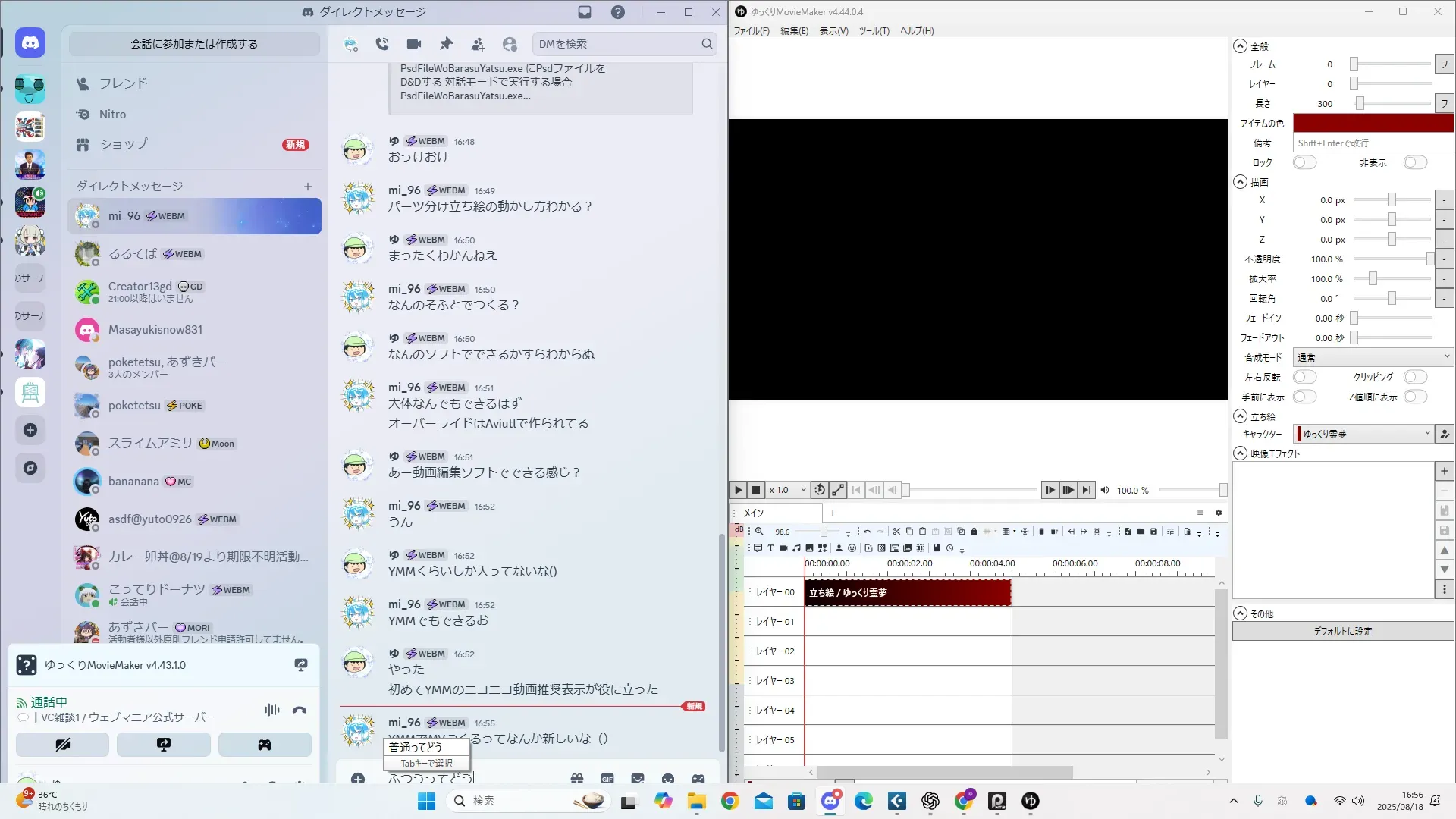Toggle the ロック switch
The image size is (1456, 819).
coord(1304,162)
